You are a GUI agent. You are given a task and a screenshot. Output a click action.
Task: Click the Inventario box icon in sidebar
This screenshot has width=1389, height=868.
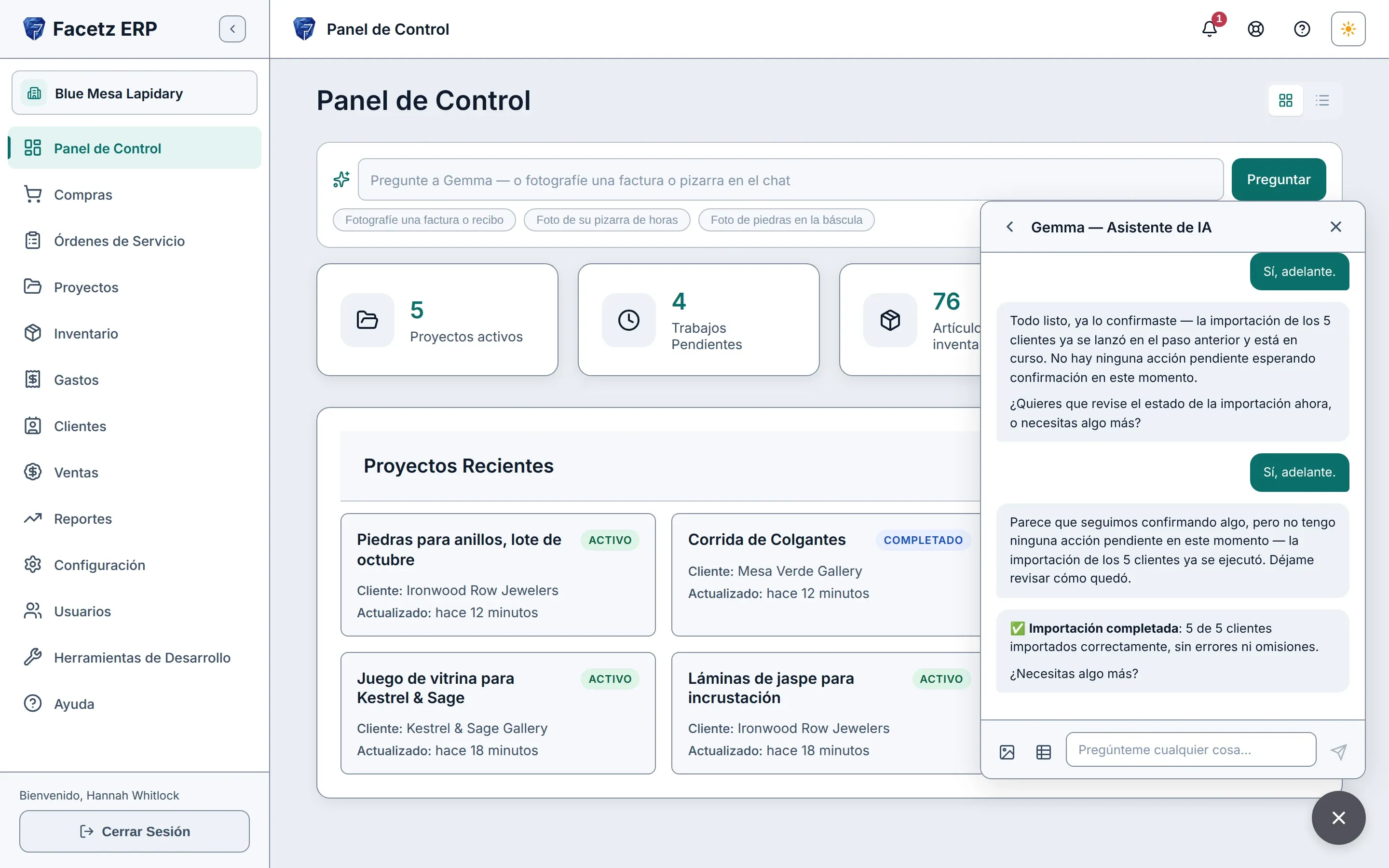(33, 333)
